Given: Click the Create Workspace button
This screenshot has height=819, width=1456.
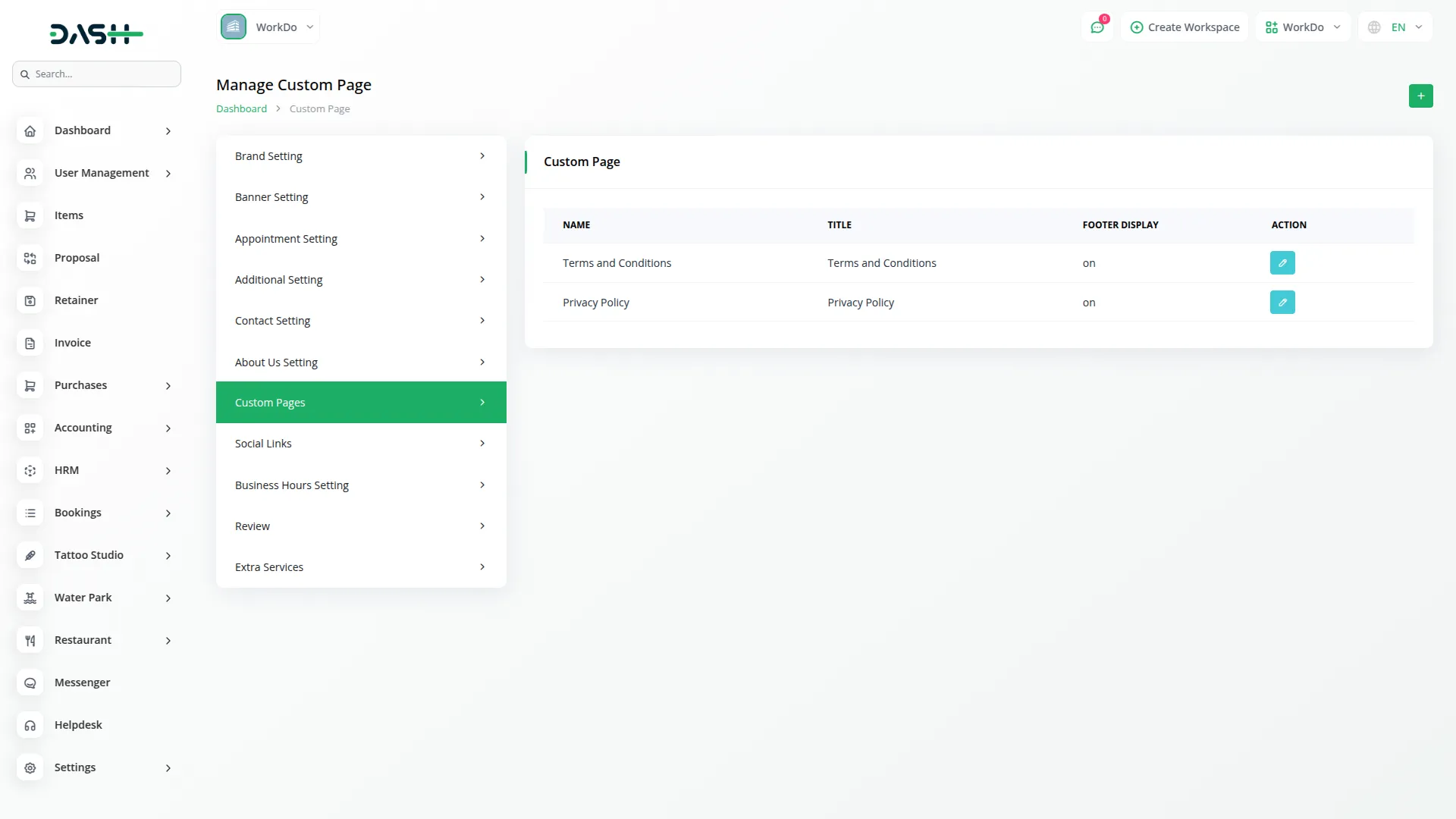Looking at the screenshot, I should point(1185,27).
